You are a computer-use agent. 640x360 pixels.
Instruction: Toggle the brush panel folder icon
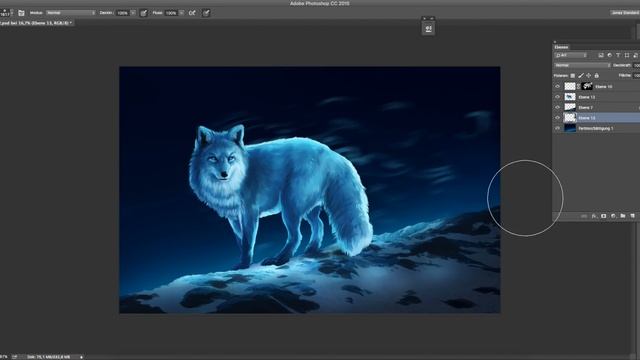coord(21,13)
